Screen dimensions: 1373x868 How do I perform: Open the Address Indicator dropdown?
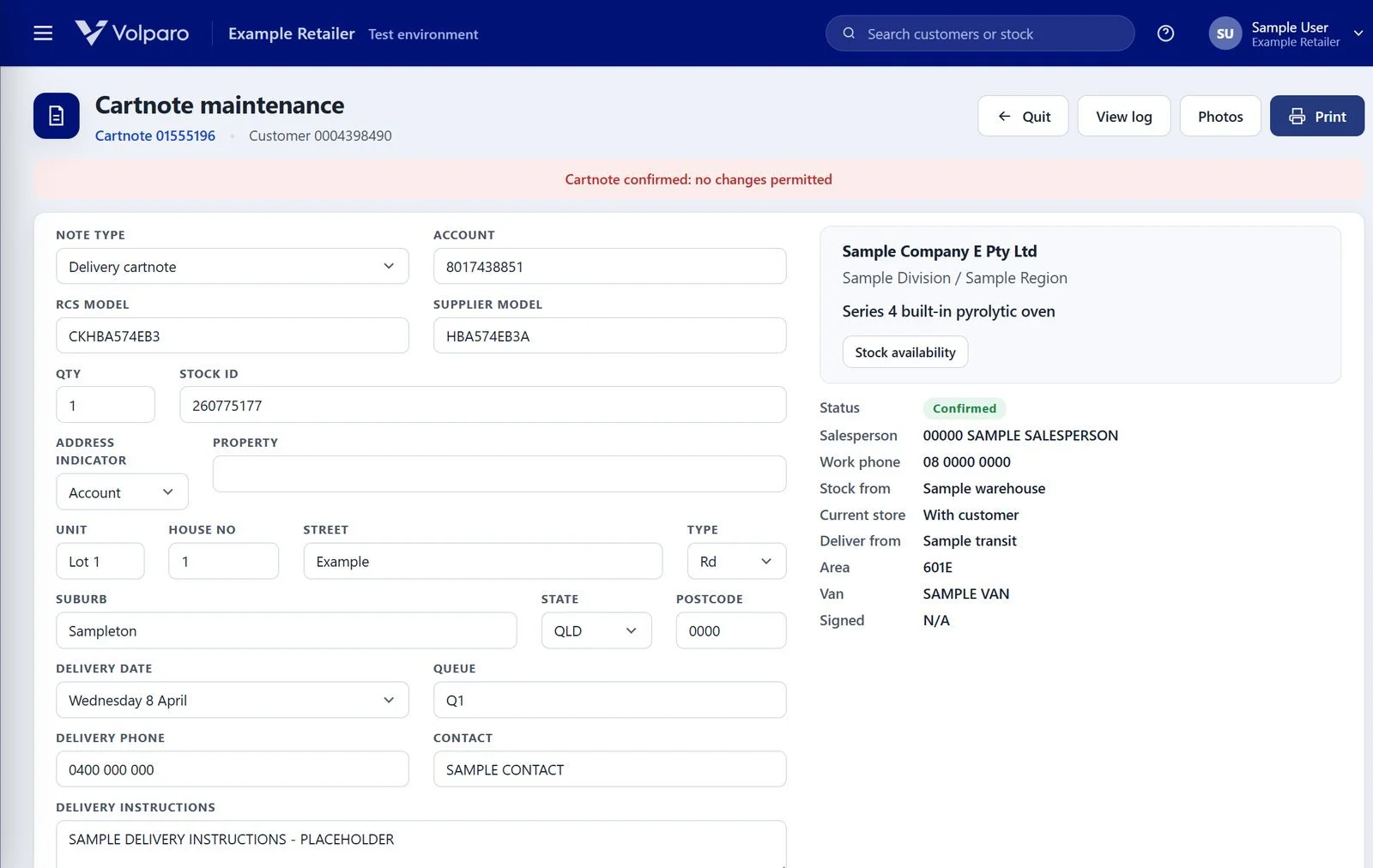click(122, 491)
